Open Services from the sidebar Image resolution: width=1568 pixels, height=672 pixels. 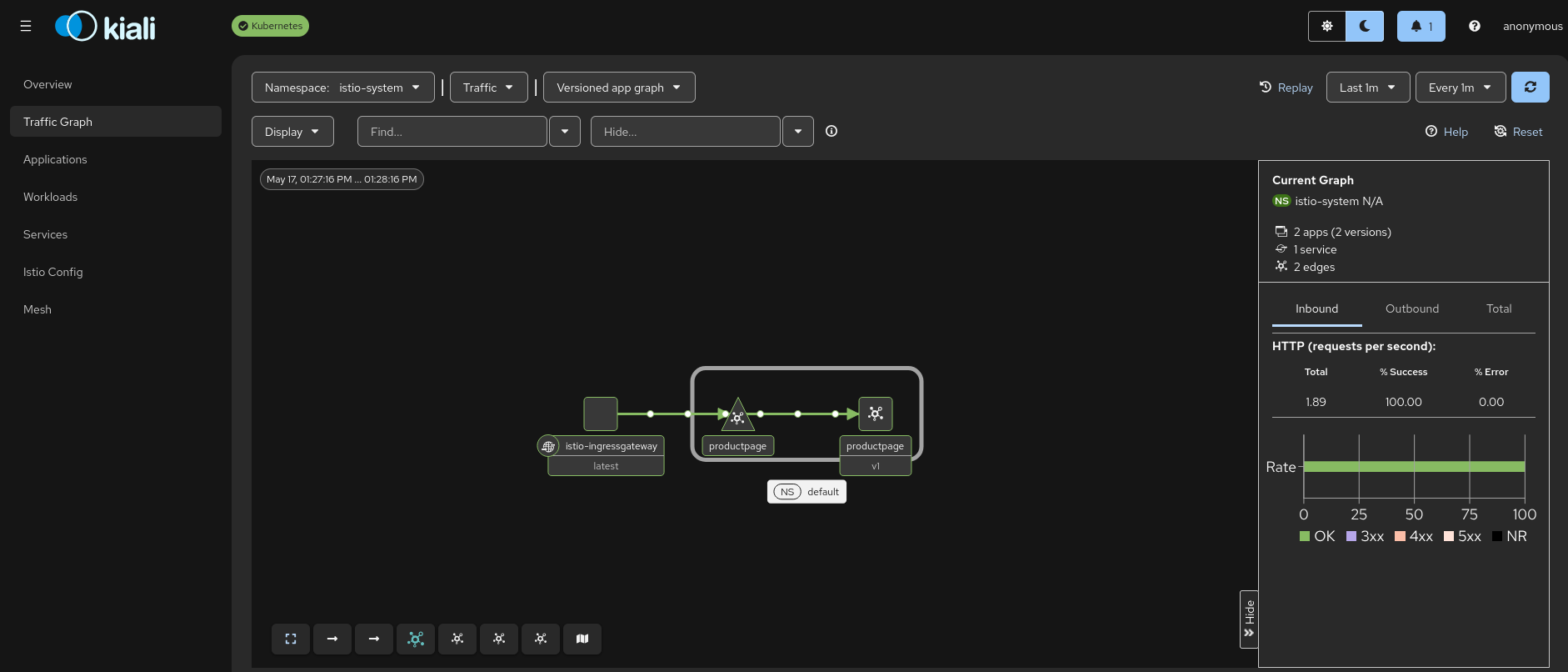click(116, 234)
